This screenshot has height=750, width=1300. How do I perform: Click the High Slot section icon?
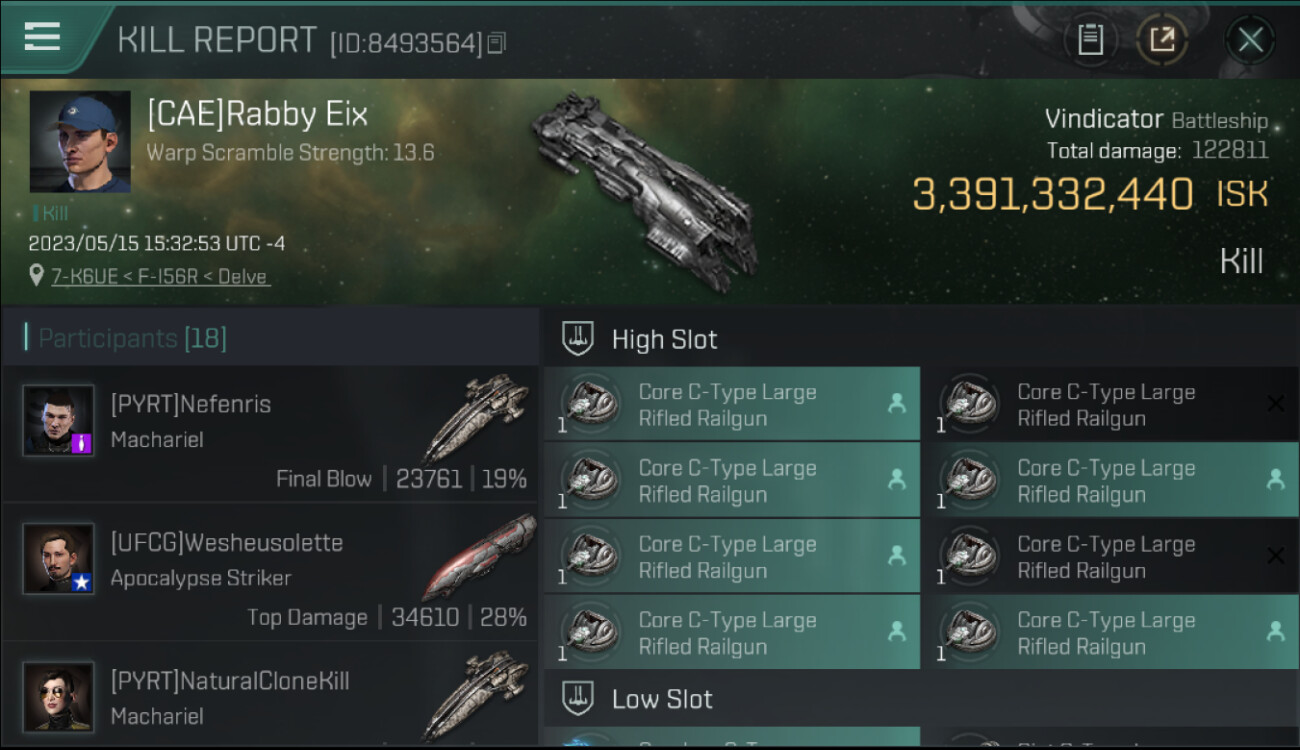(578, 339)
